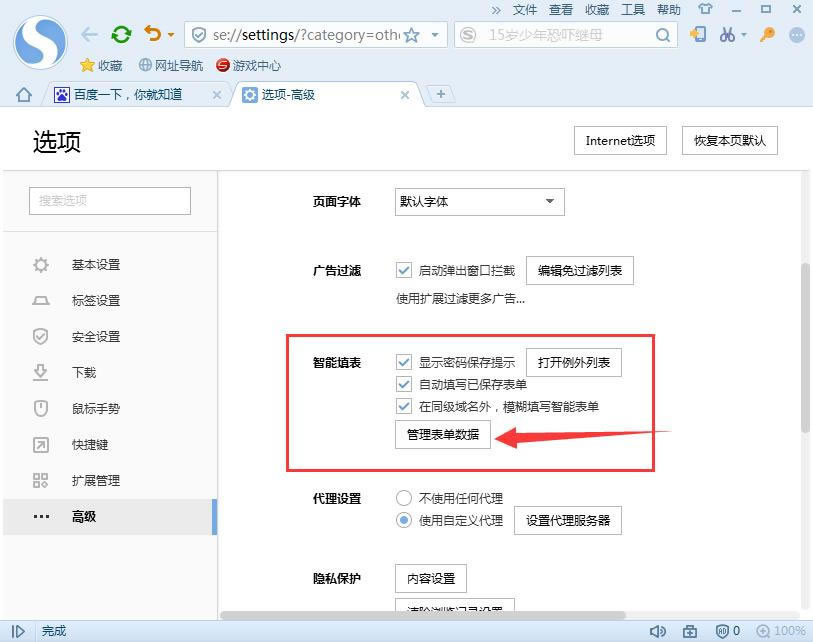Click the Sogou search engine icon
The width and height of the screenshot is (813, 642).
pos(468,35)
